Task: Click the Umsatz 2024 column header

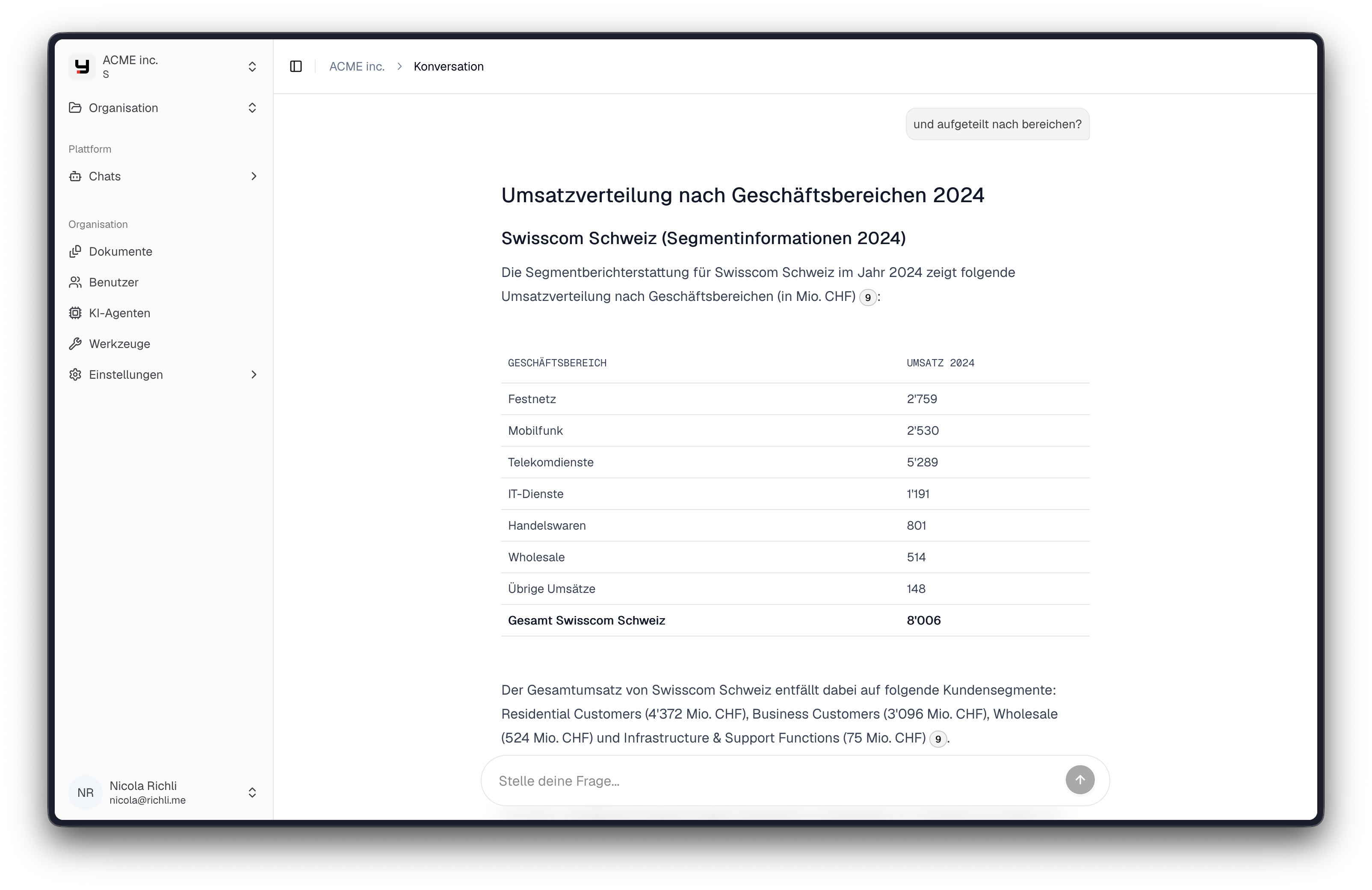Action: [x=940, y=363]
